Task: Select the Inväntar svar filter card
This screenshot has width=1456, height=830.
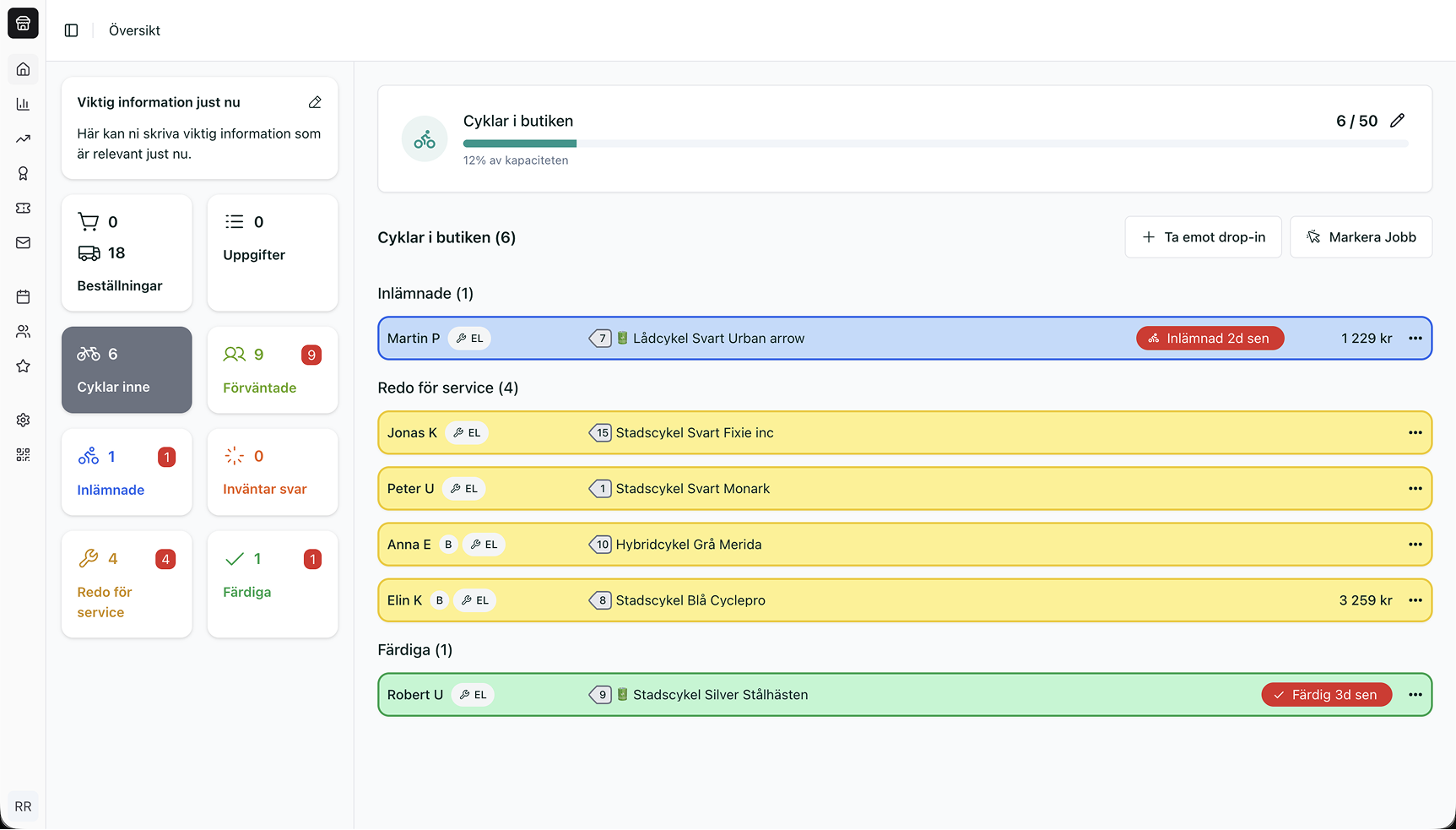Action: point(272,472)
